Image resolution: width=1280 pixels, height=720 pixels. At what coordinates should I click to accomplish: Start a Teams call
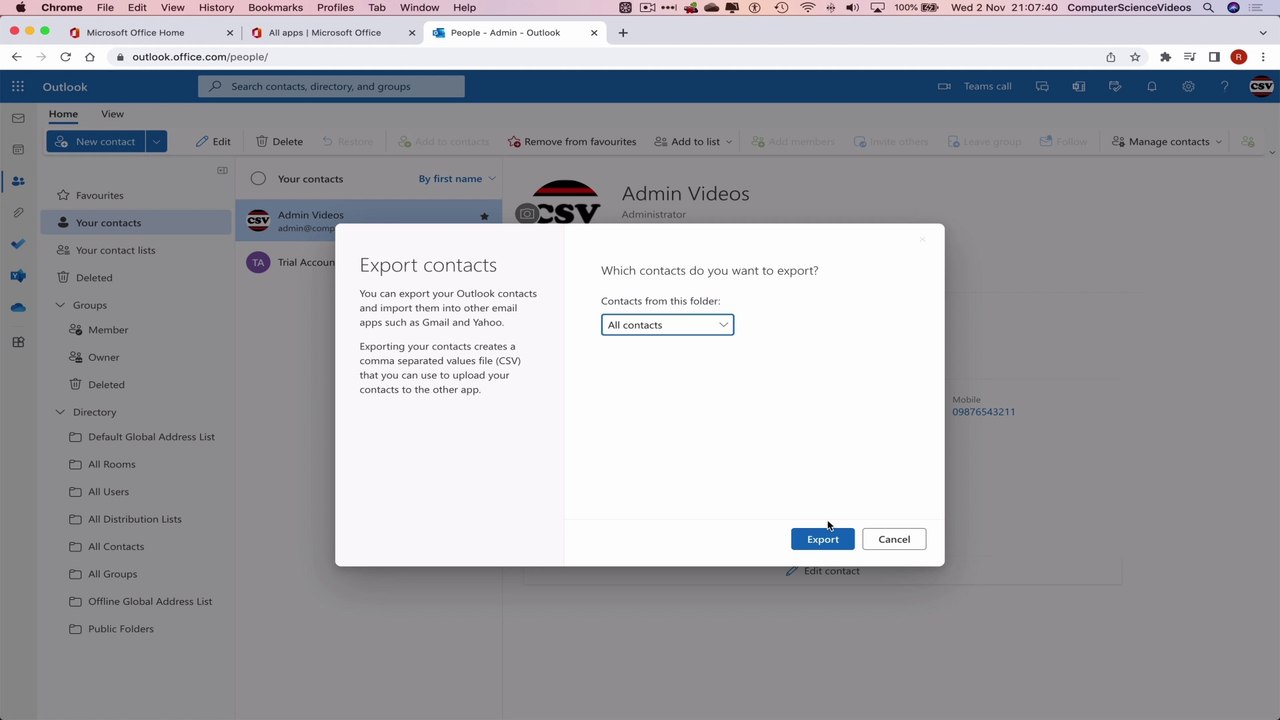click(x=975, y=86)
